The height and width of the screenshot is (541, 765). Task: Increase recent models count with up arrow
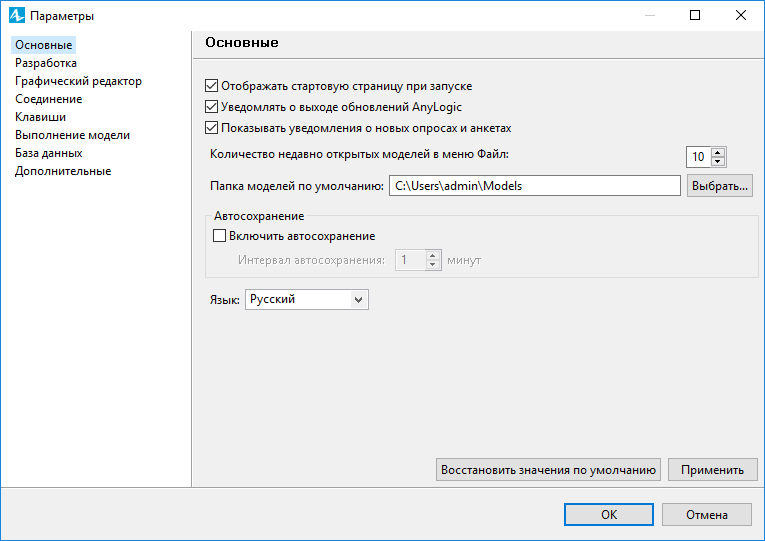718,152
